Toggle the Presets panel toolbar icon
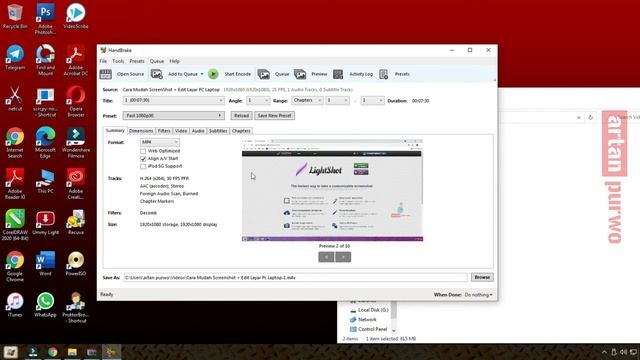640x360 pixels. pos(384,74)
